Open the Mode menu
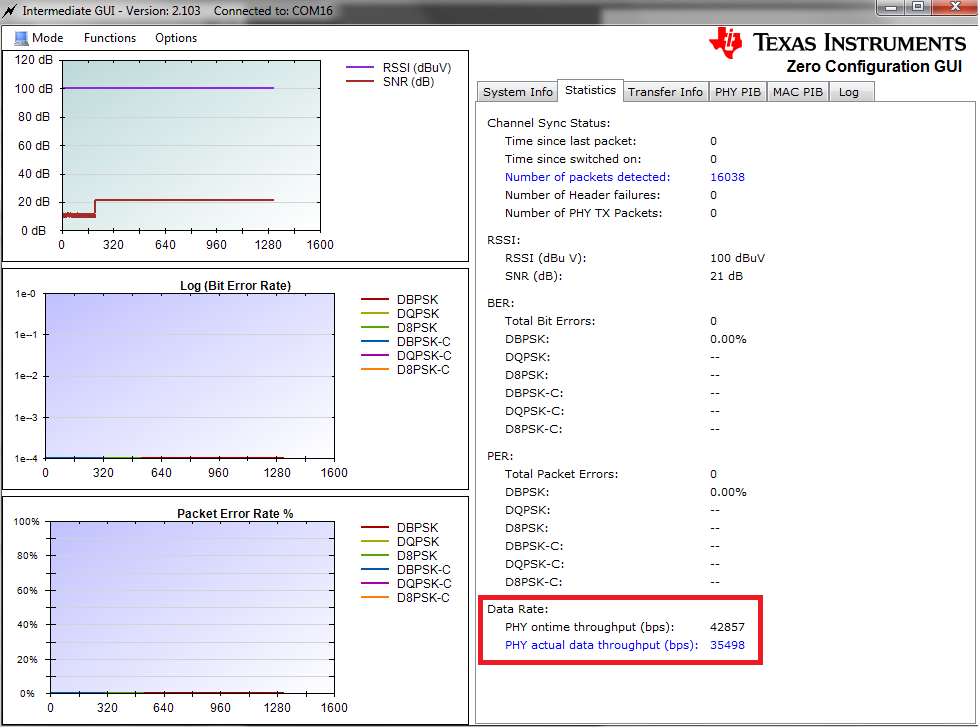The image size is (978, 727). [45, 38]
